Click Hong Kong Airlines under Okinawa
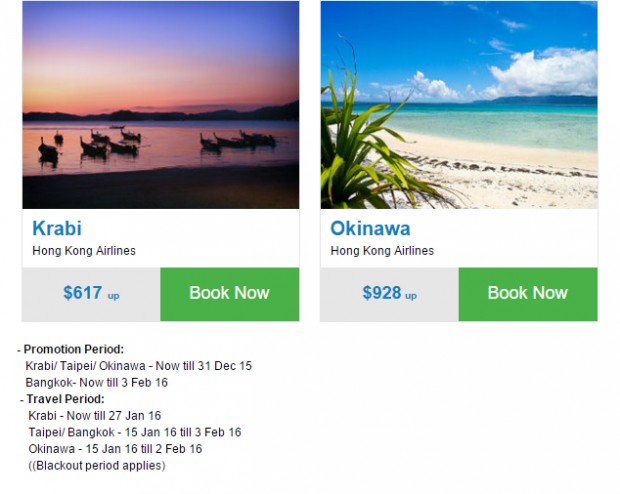The height and width of the screenshot is (494, 620). tap(382, 251)
